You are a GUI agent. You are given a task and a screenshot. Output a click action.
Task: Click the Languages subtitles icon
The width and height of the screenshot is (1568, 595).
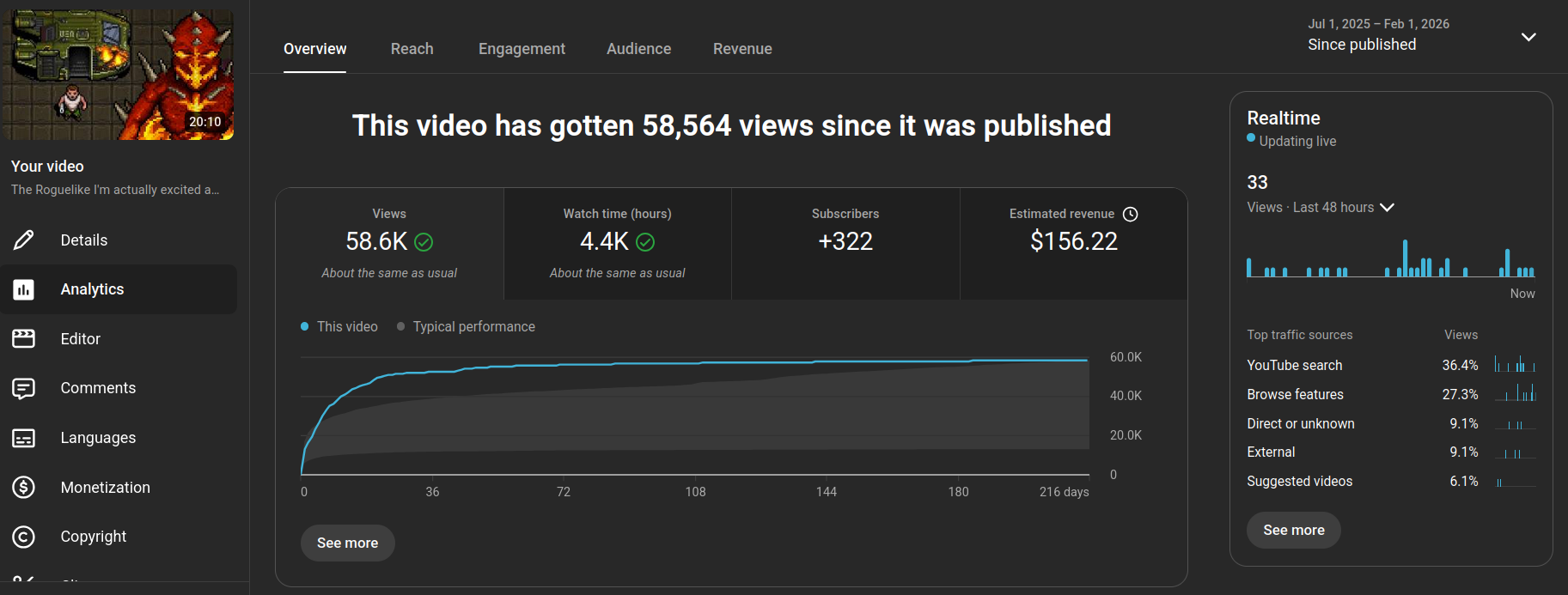[x=24, y=438]
